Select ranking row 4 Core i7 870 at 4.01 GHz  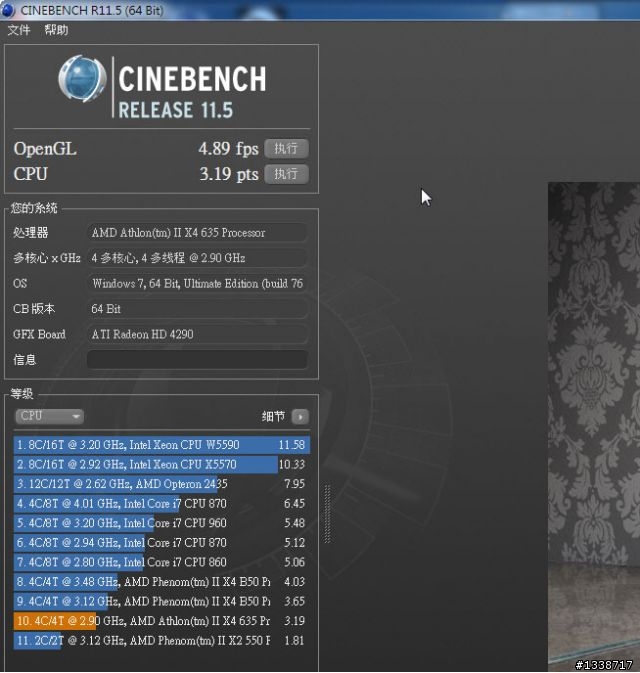(161, 503)
